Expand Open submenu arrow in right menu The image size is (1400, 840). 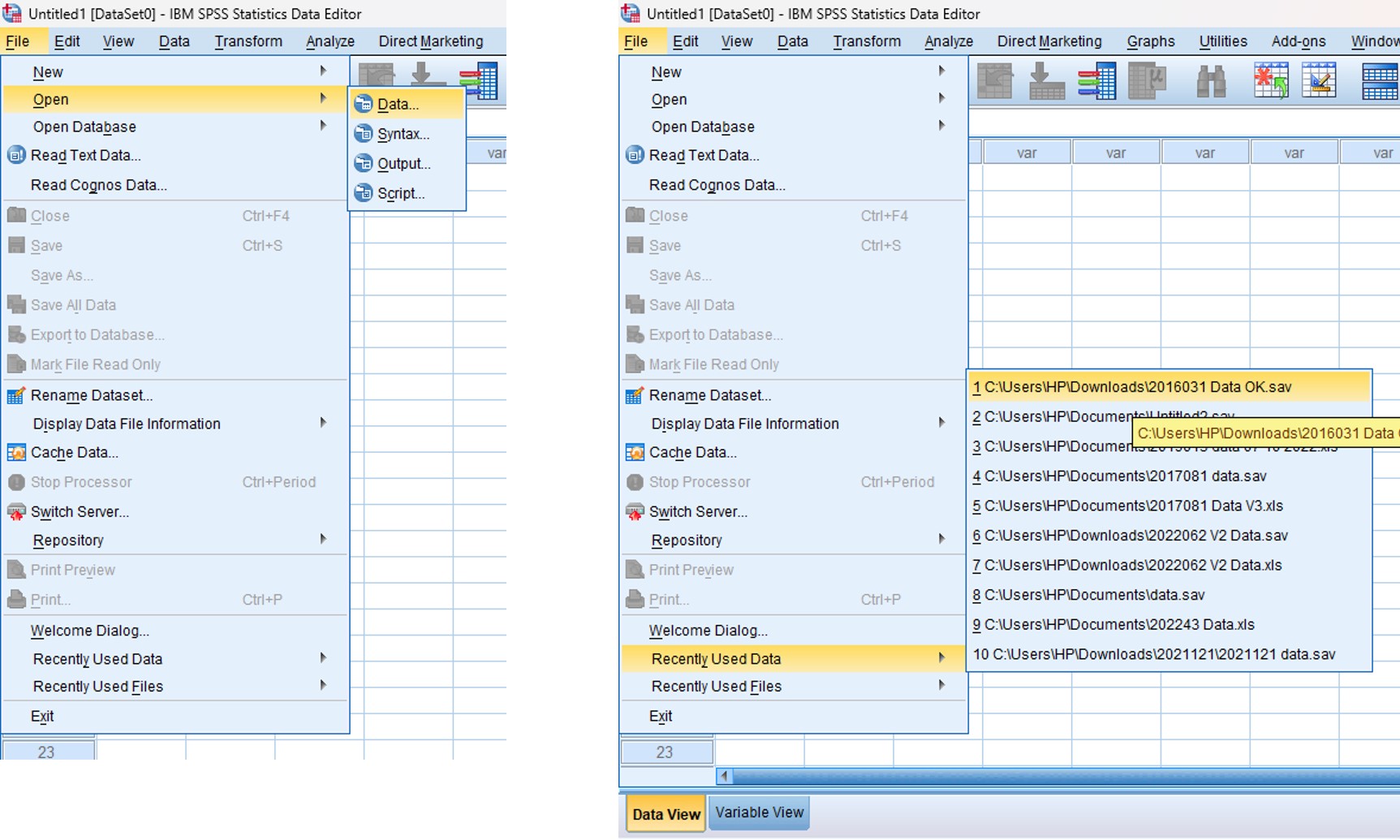[x=941, y=98]
